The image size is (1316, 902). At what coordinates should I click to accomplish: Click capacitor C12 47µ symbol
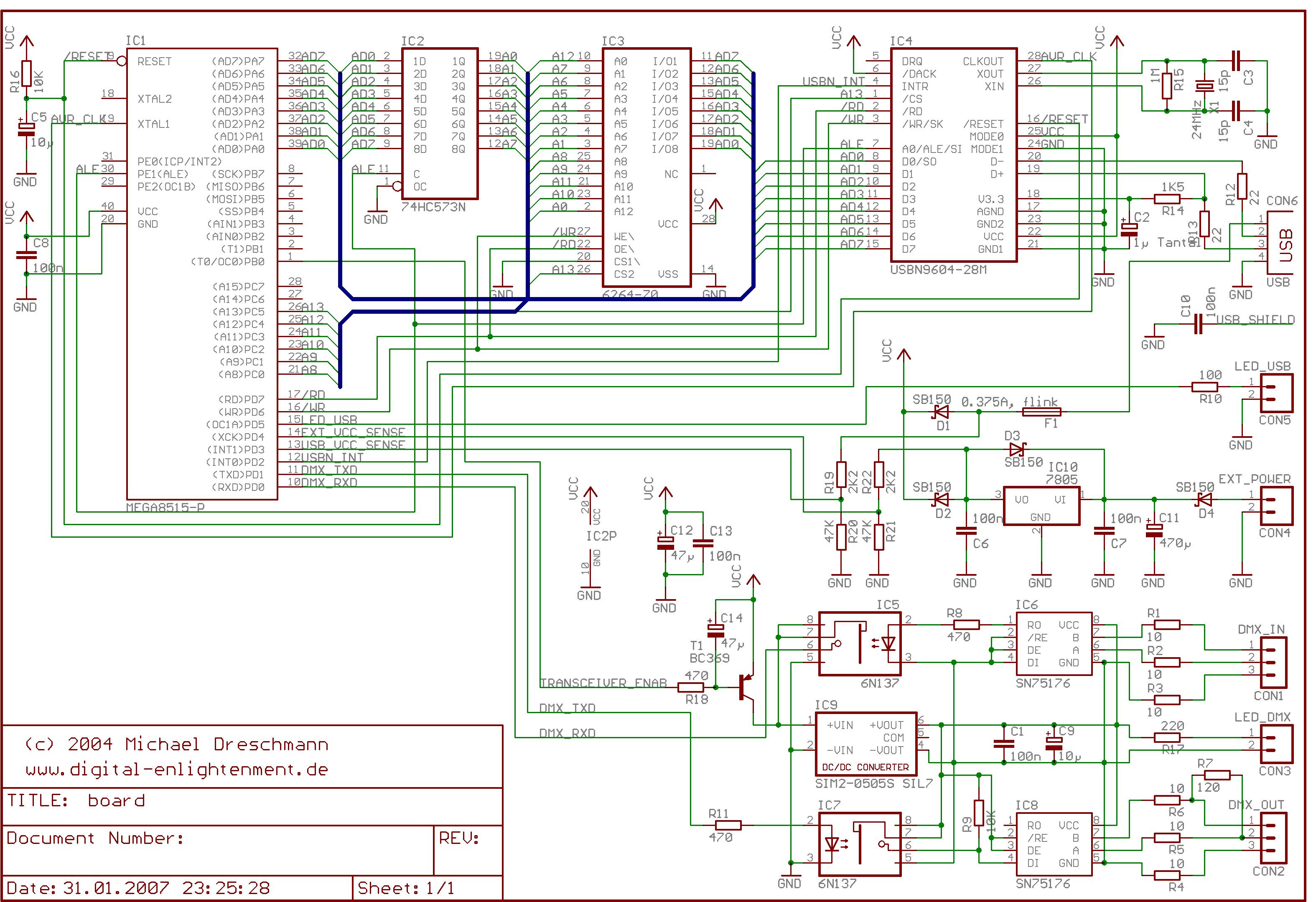[x=665, y=542]
